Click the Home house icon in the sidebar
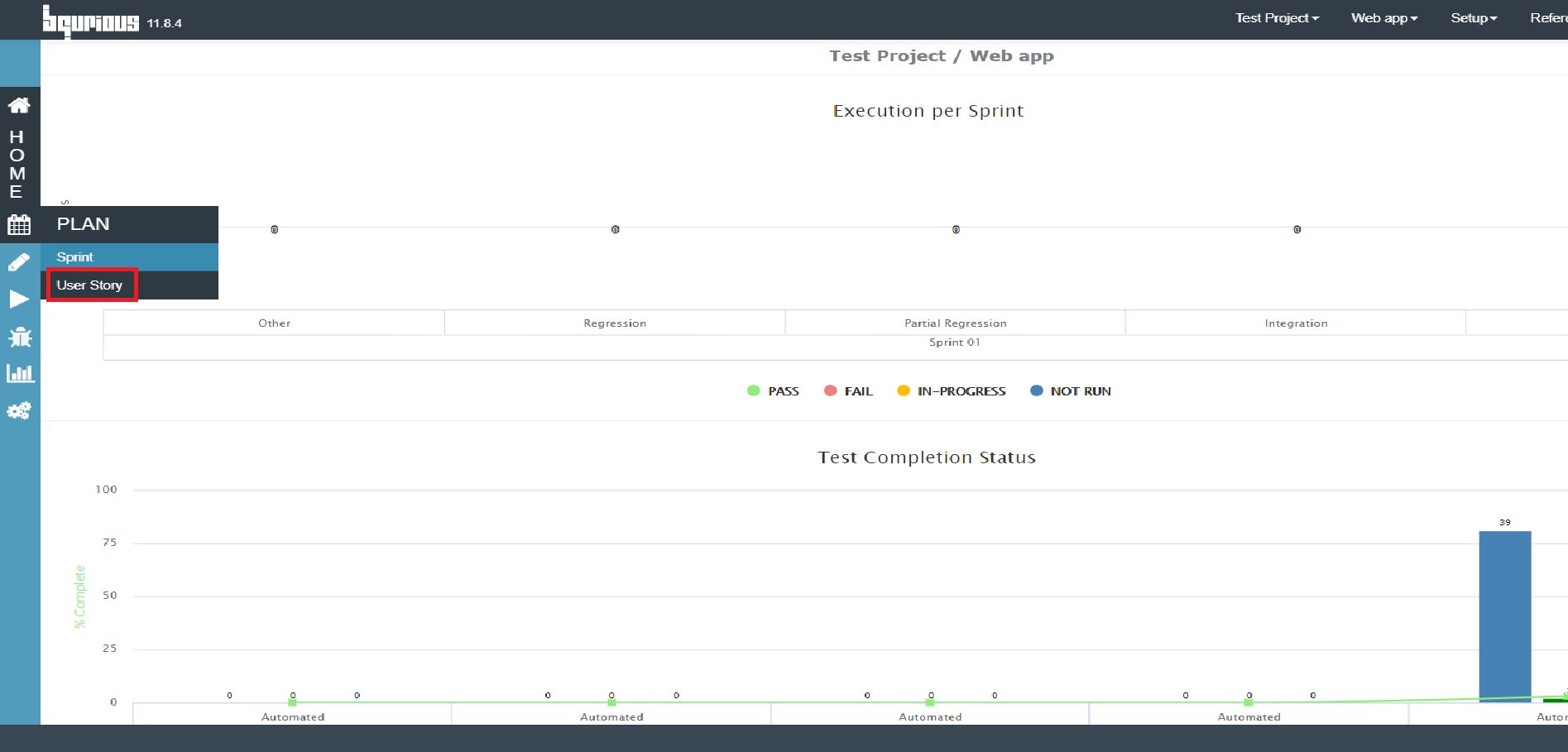The height and width of the screenshot is (752, 1568). [x=19, y=105]
